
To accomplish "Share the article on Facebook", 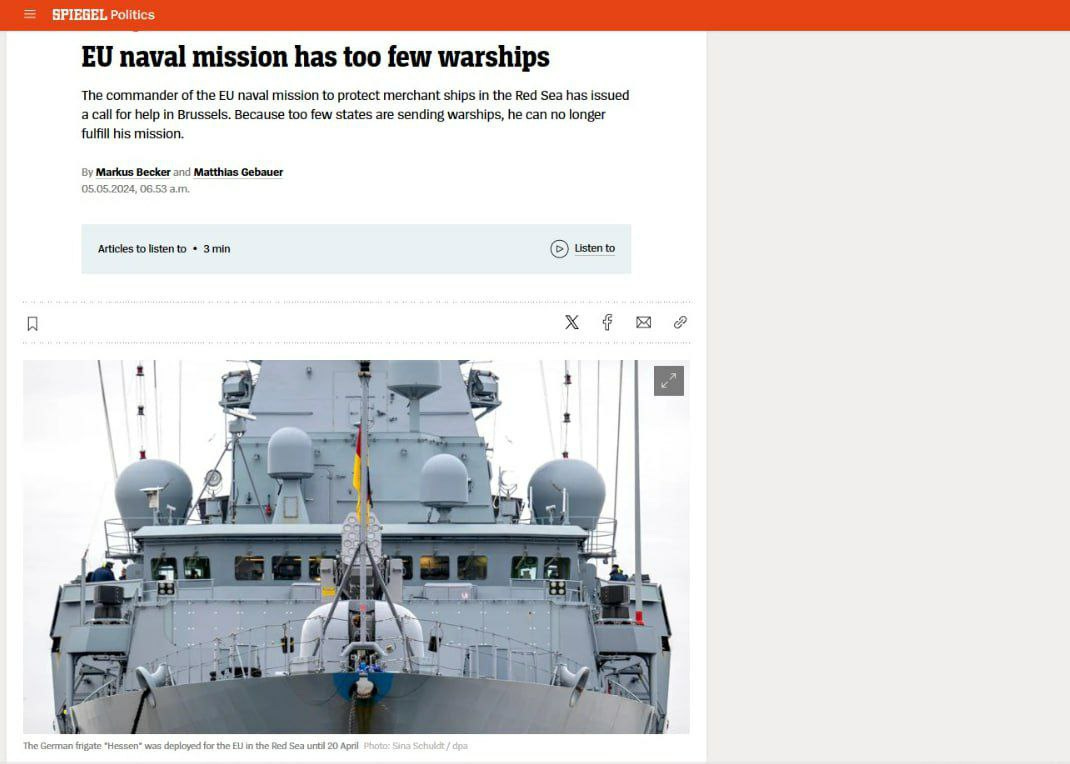I will click(607, 322).
